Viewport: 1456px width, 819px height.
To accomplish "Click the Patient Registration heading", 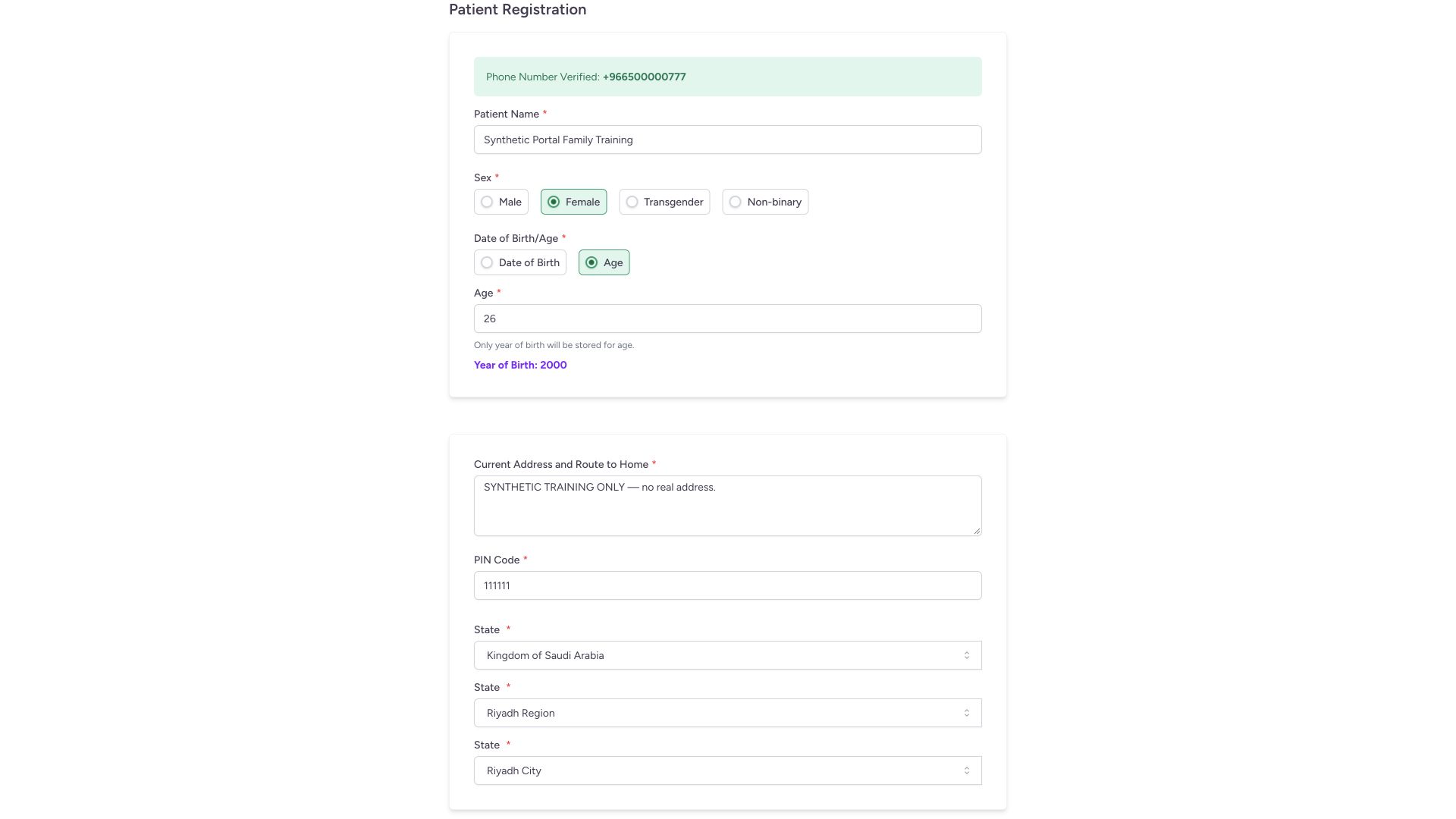I will point(517,10).
